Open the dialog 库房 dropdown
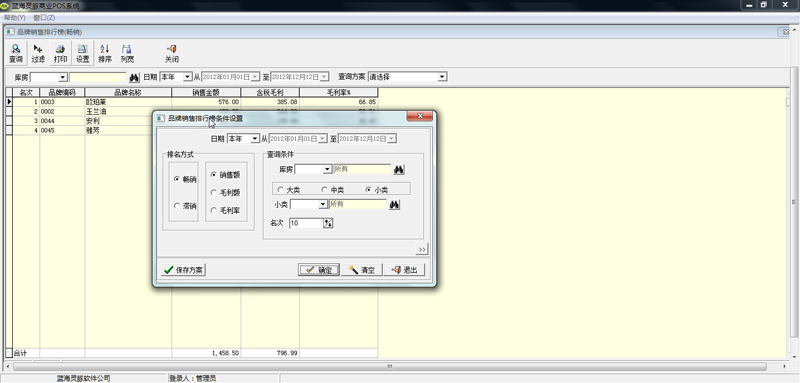This screenshot has width=800, height=383. pyautogui.click(x=328, y=169)
